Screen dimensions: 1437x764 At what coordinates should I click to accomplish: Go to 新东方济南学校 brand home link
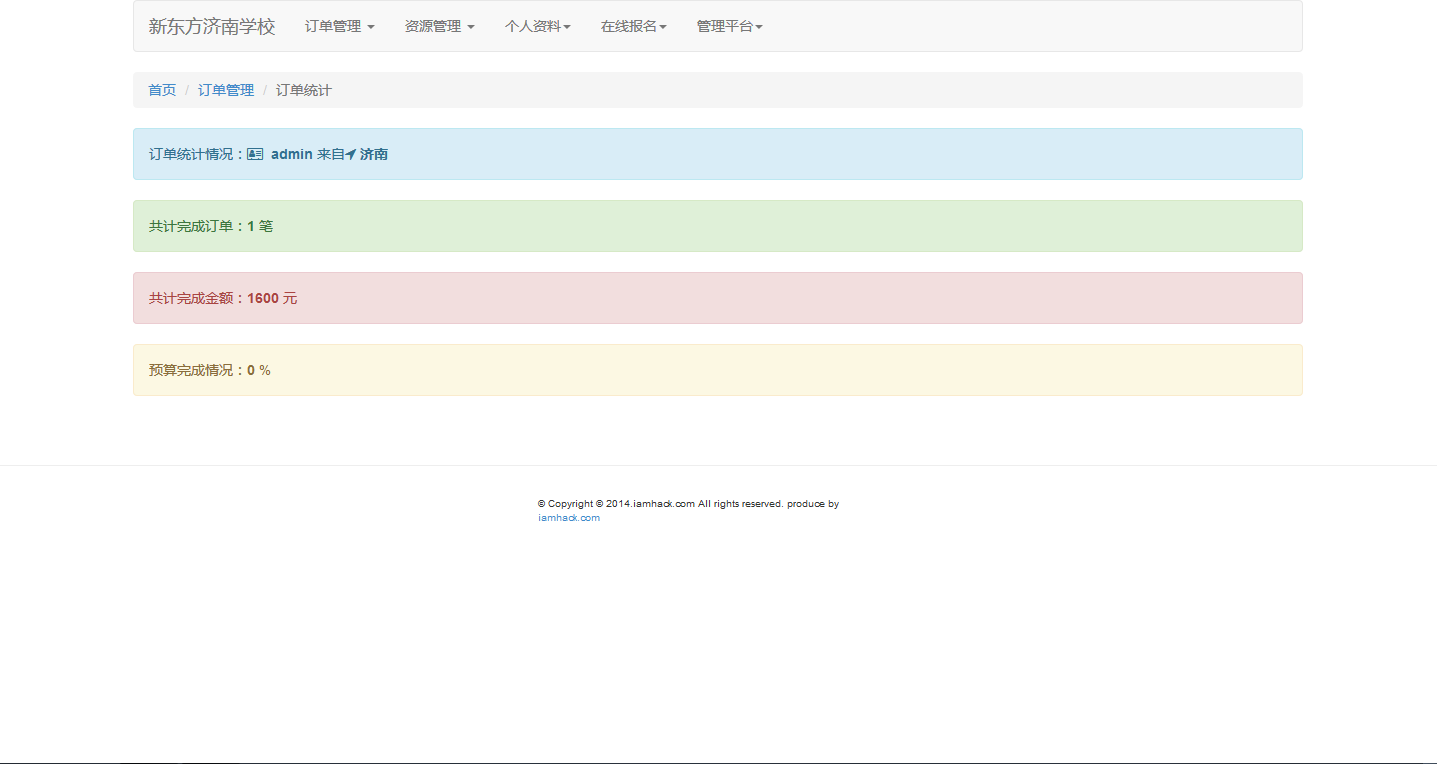[x=212, y=26]
